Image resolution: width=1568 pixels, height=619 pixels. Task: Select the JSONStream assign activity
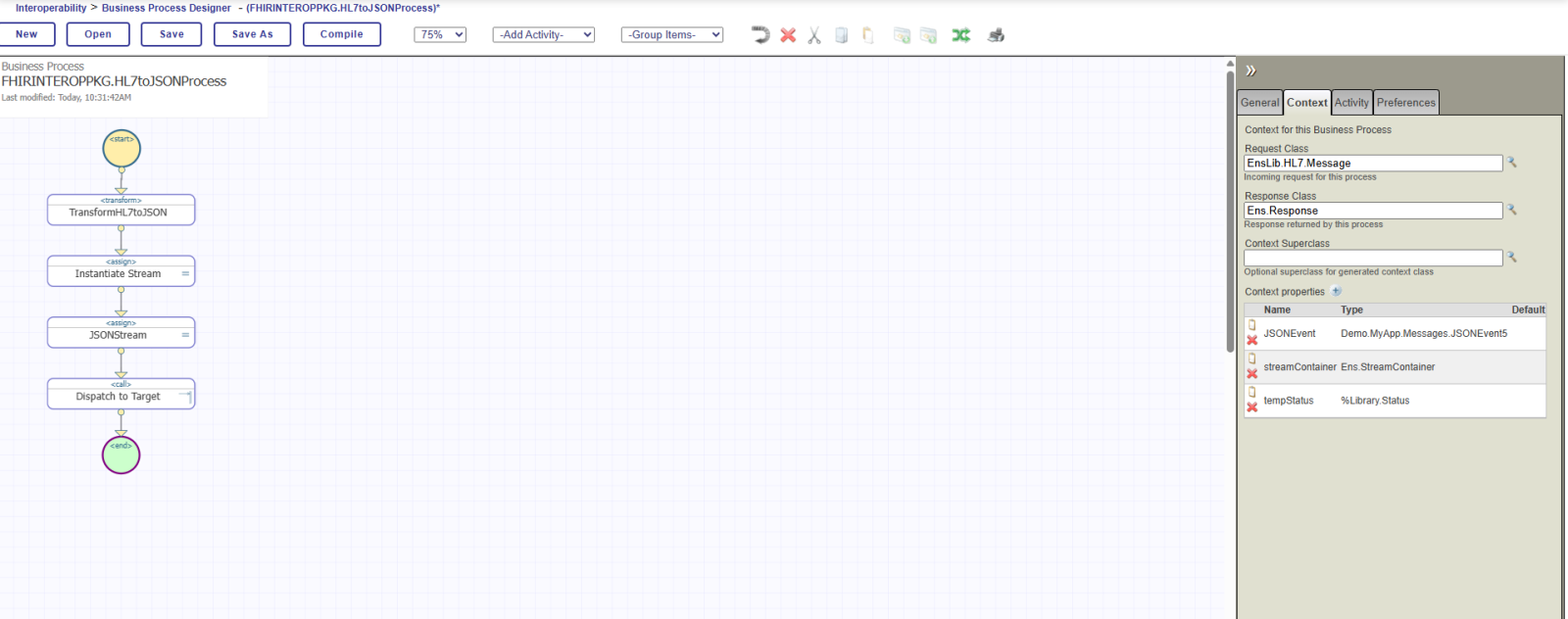click(122, 333)
